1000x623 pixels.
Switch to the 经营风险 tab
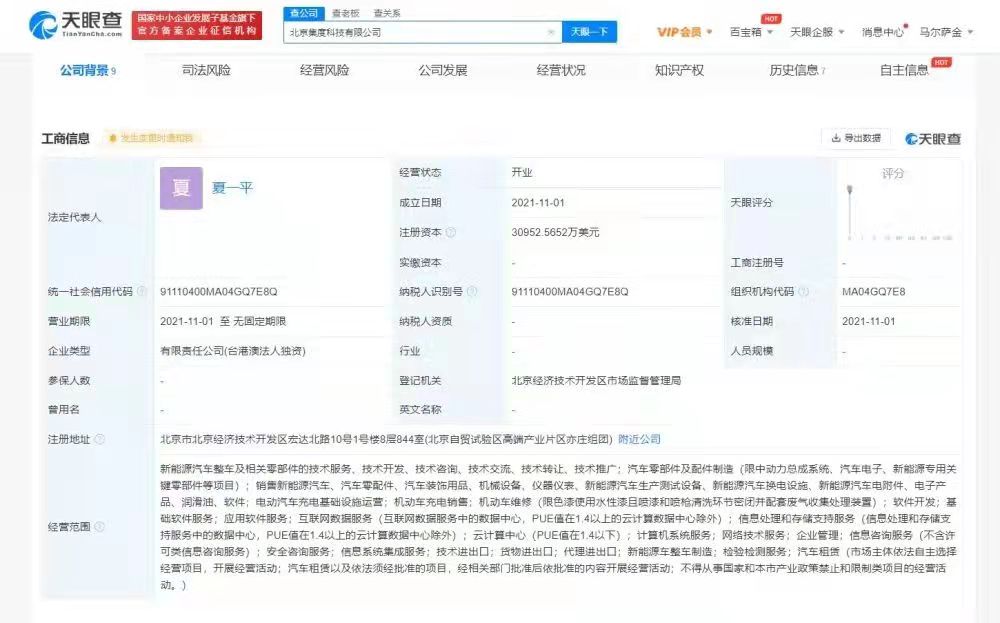click(x=325, y=70)
